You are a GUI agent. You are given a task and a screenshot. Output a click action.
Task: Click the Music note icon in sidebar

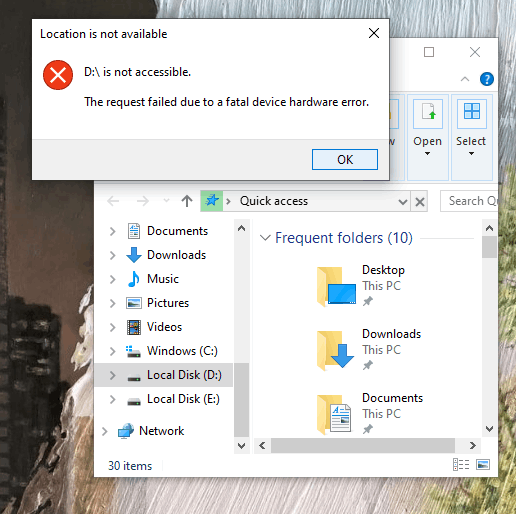coord(134,279)
